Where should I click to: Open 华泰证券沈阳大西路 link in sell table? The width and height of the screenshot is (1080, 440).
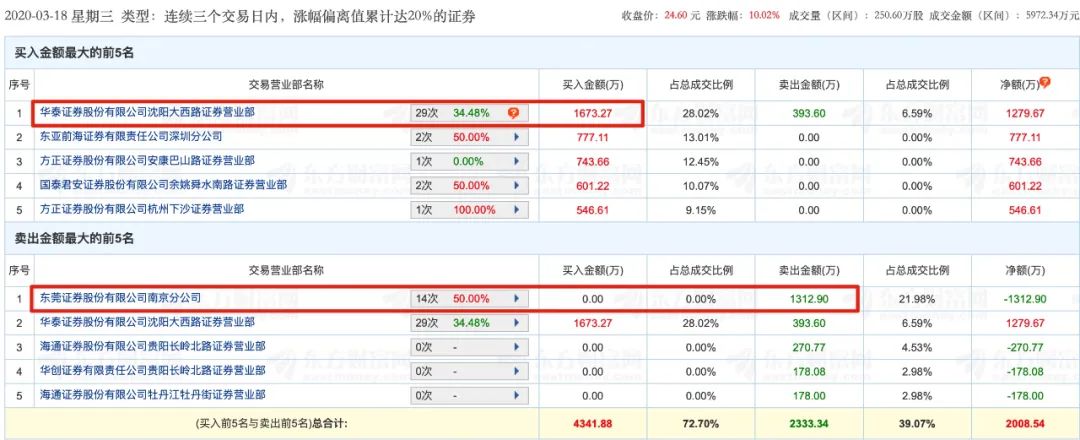click(147, 322)
